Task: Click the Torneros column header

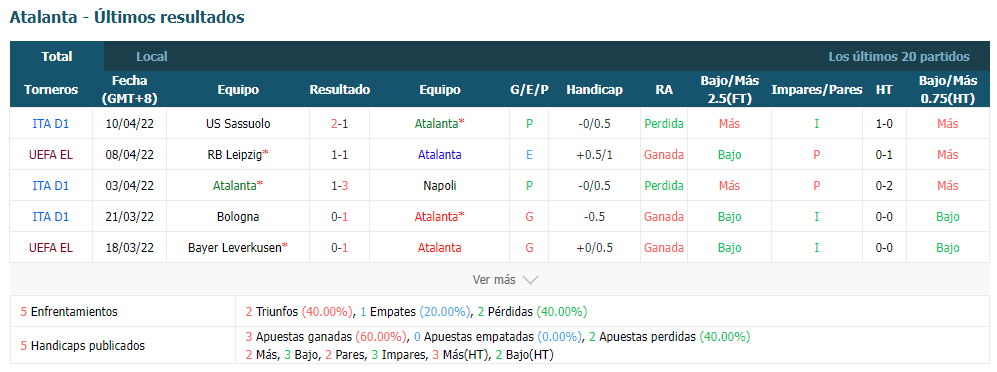Action: [51, 90]
